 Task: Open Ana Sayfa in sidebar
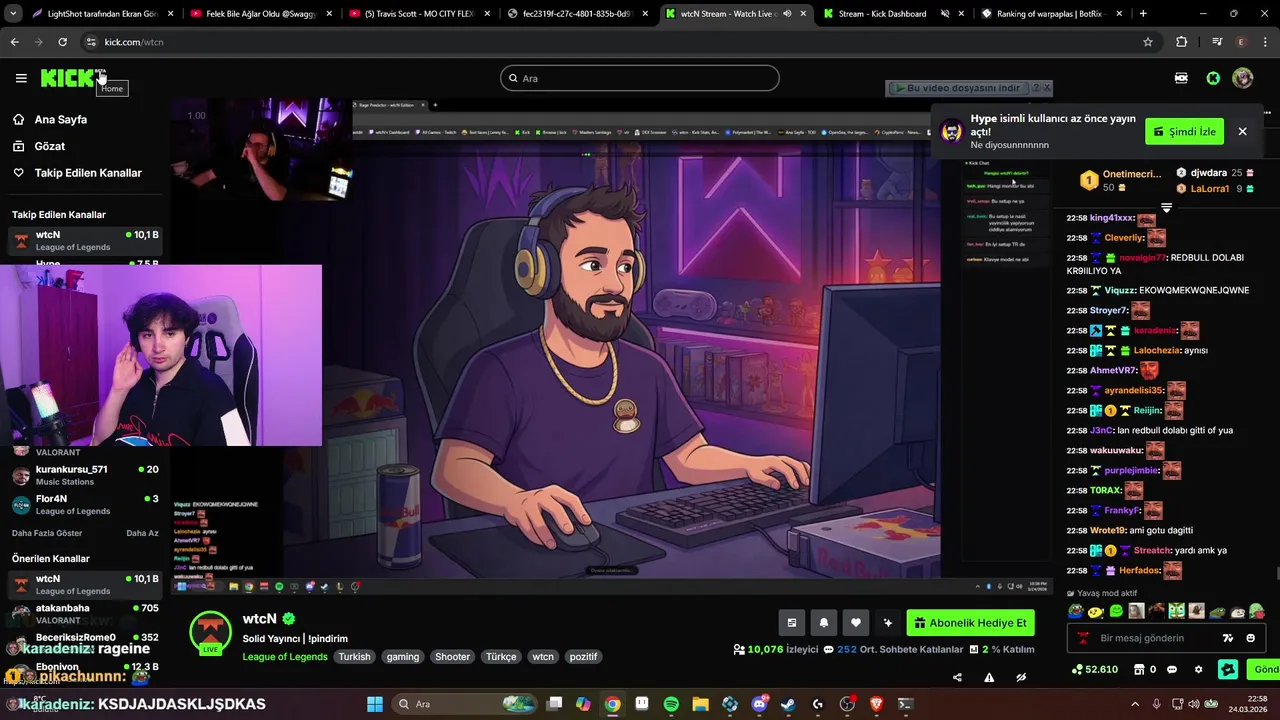pyautogui.click(x=61, y=119)
